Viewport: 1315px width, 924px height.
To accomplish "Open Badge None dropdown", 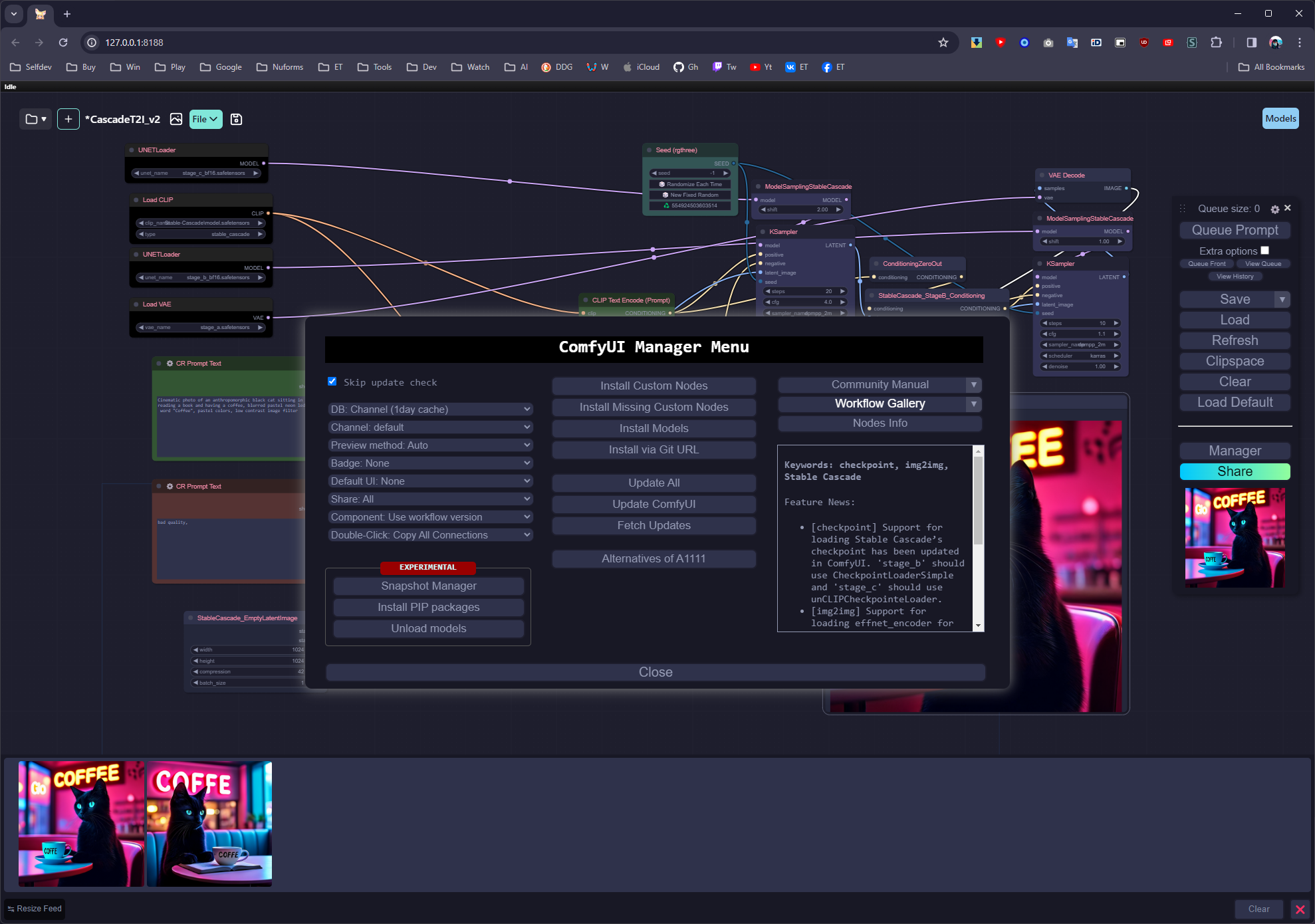I will 431,463.
